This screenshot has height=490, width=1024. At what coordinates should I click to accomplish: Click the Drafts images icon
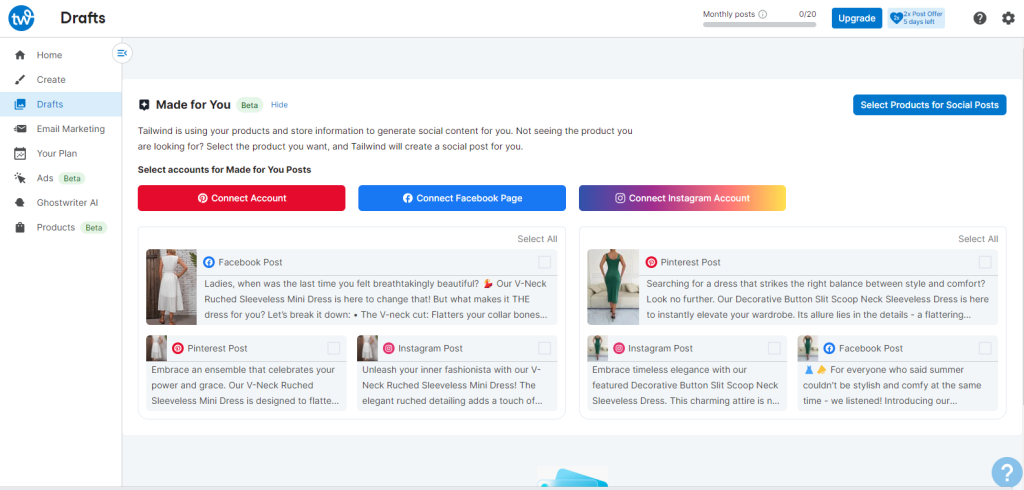pos(20,105)
